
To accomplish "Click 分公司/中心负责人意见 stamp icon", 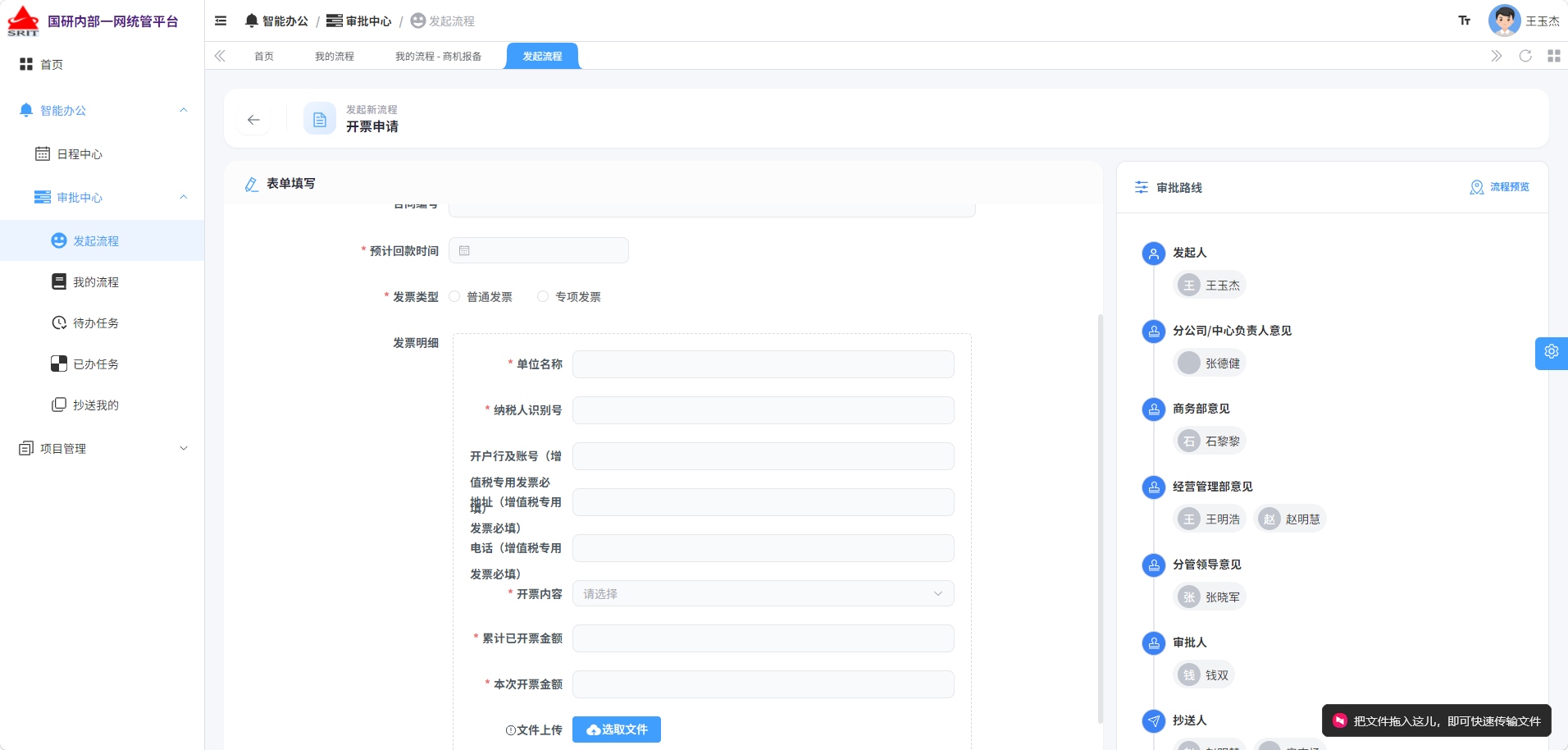I will point(1154,332).
